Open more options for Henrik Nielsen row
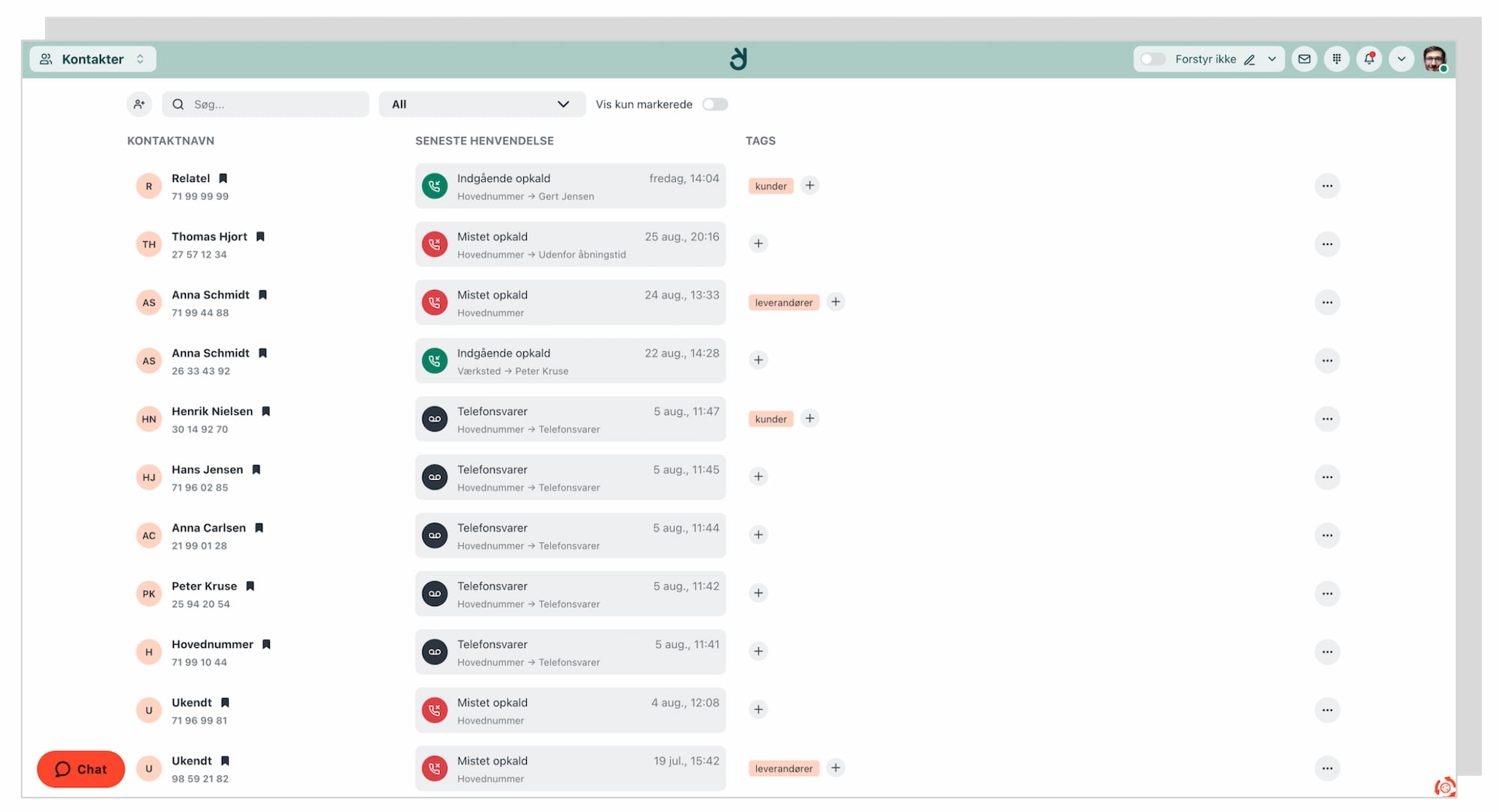 1327,419
